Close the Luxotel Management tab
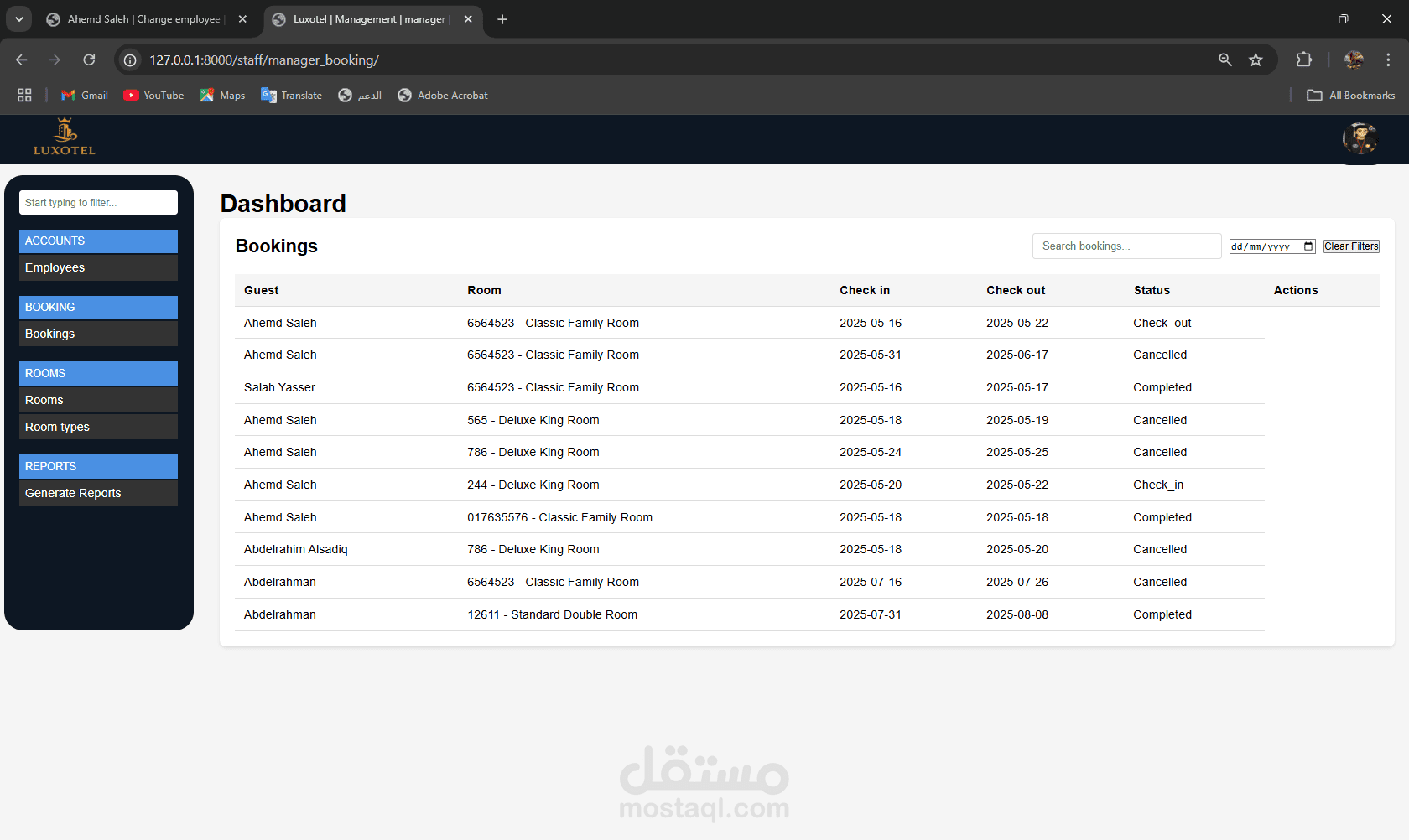 click(x=468, y=19)
